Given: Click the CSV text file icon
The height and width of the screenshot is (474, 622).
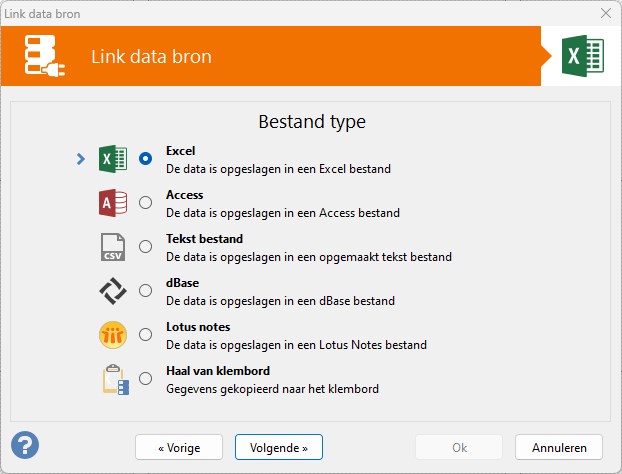Looking at the screenshot, I should click(x=113, y=247).
